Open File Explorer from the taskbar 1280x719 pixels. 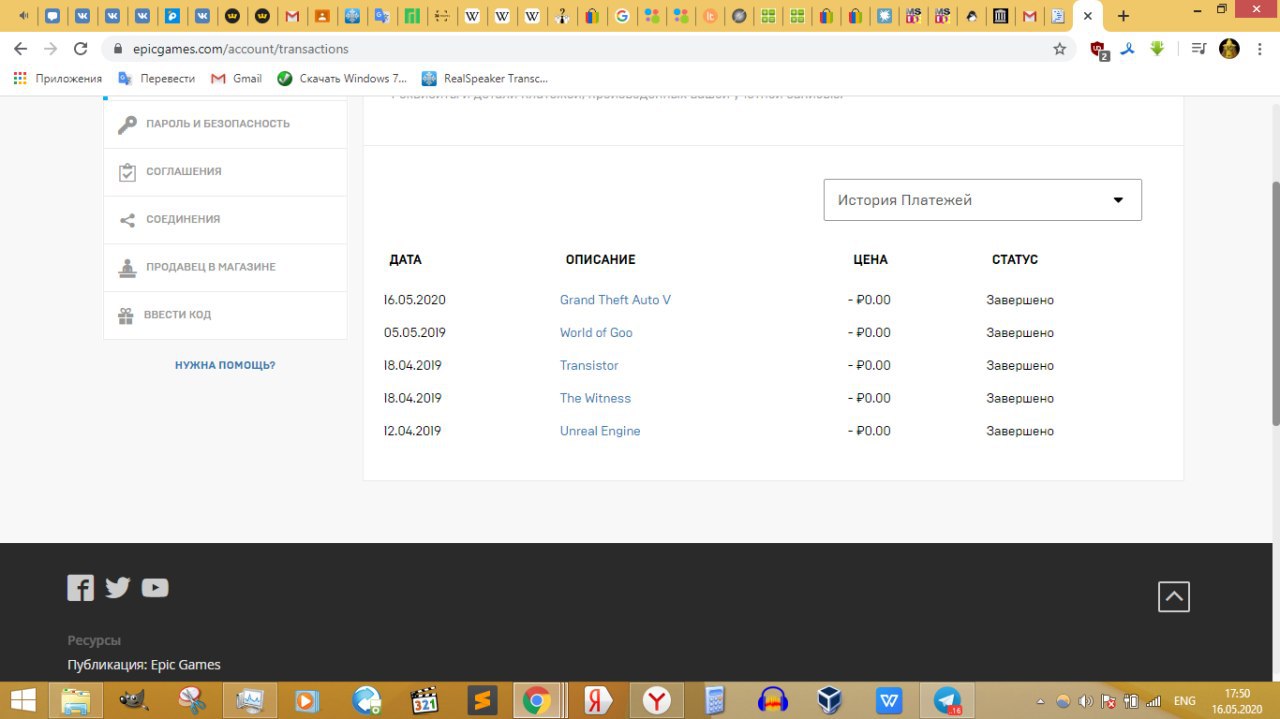click(75, 700)
